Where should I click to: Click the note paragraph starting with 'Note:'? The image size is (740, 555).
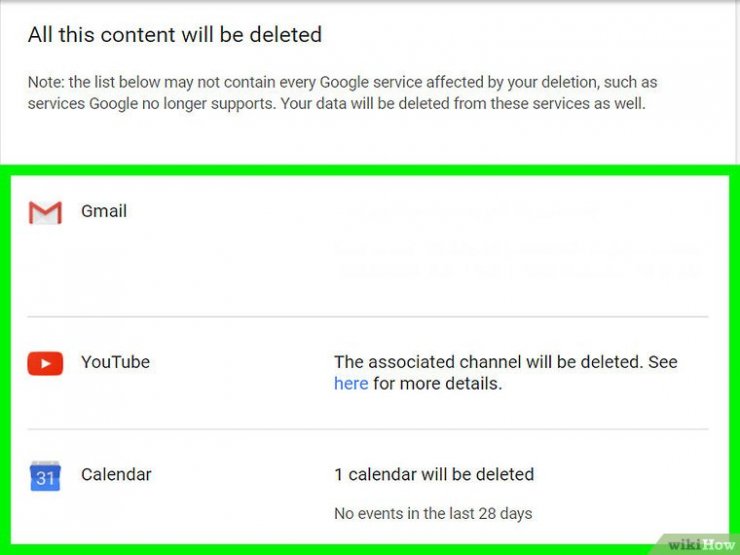tap(342, 91)
